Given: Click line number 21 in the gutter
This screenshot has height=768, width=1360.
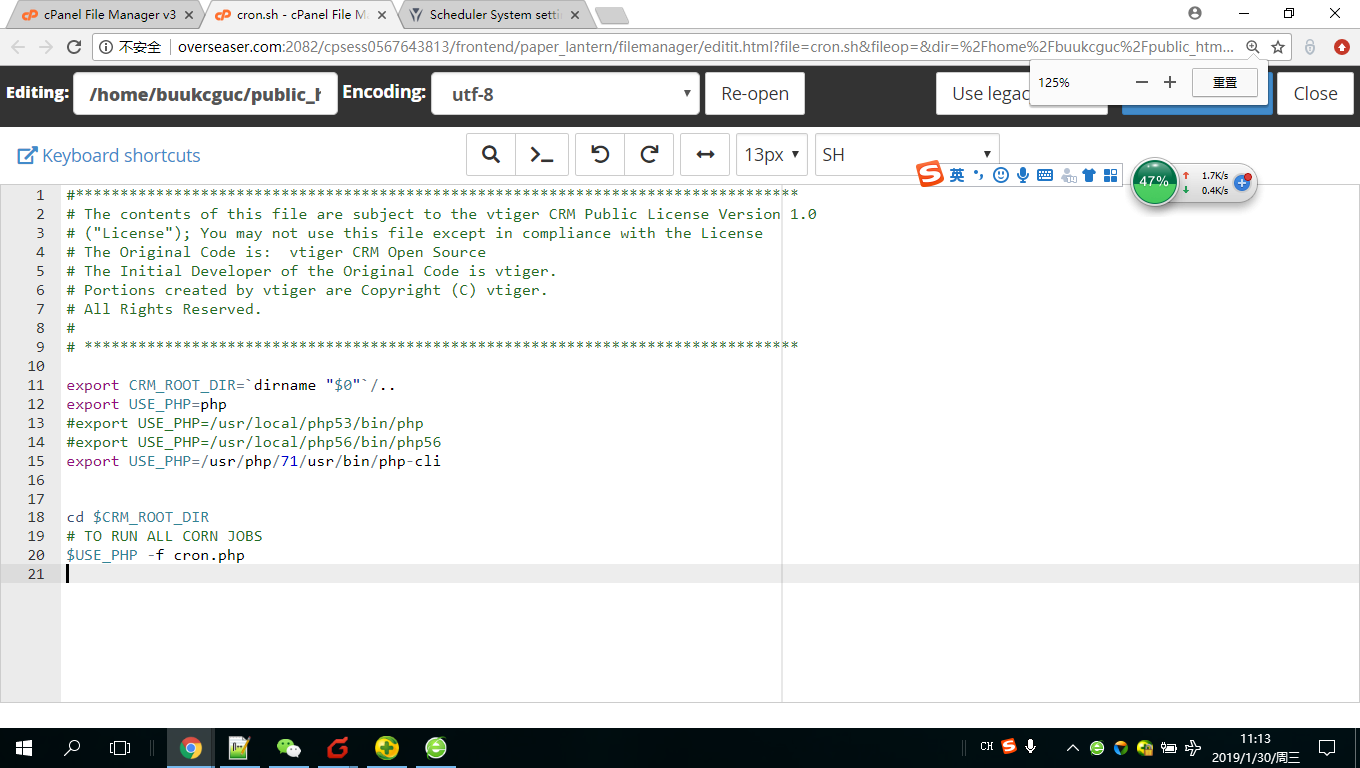Looking at the screenshot, I should click(36, 574).
